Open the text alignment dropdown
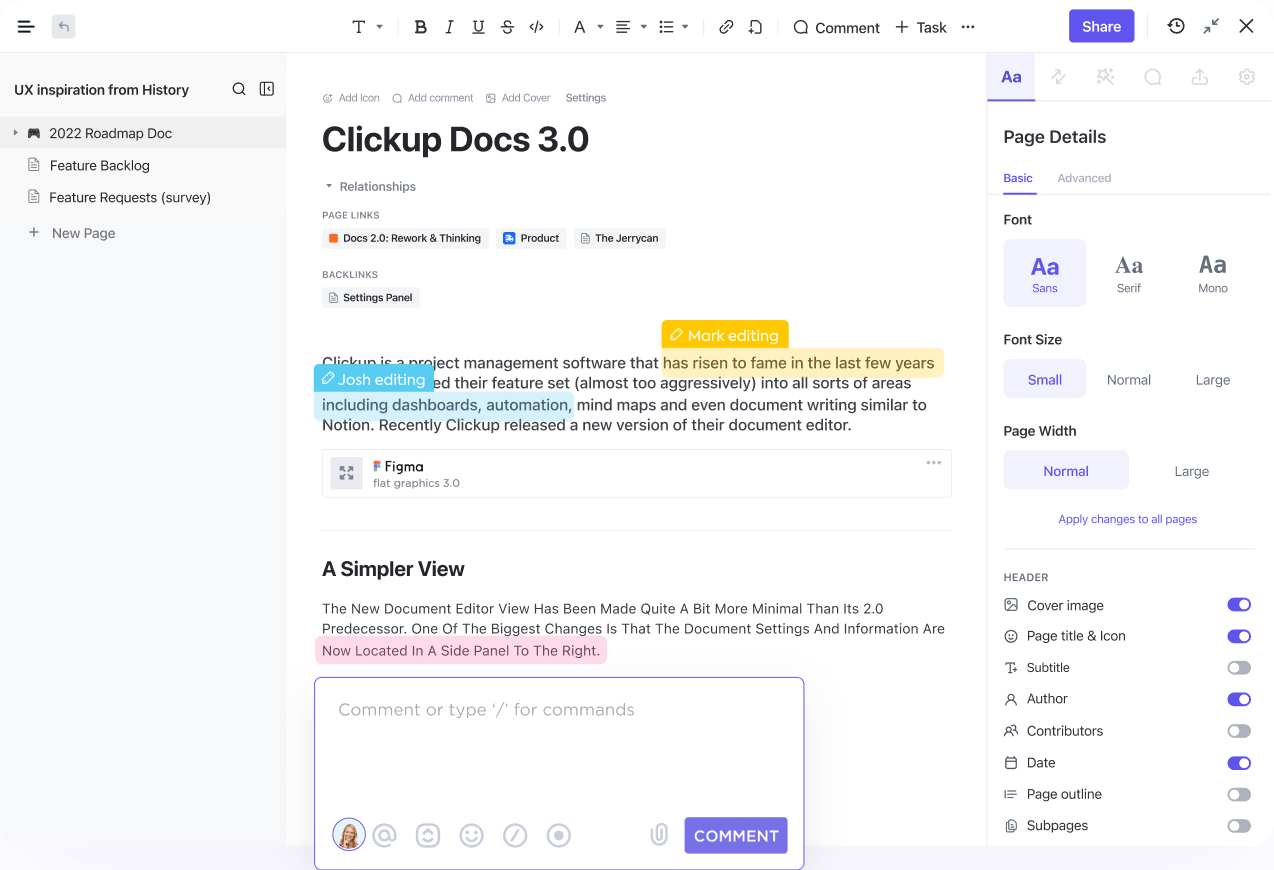The height and width of the screenshot is (870, 1274). pyautogui.click(x=631, y=27)
